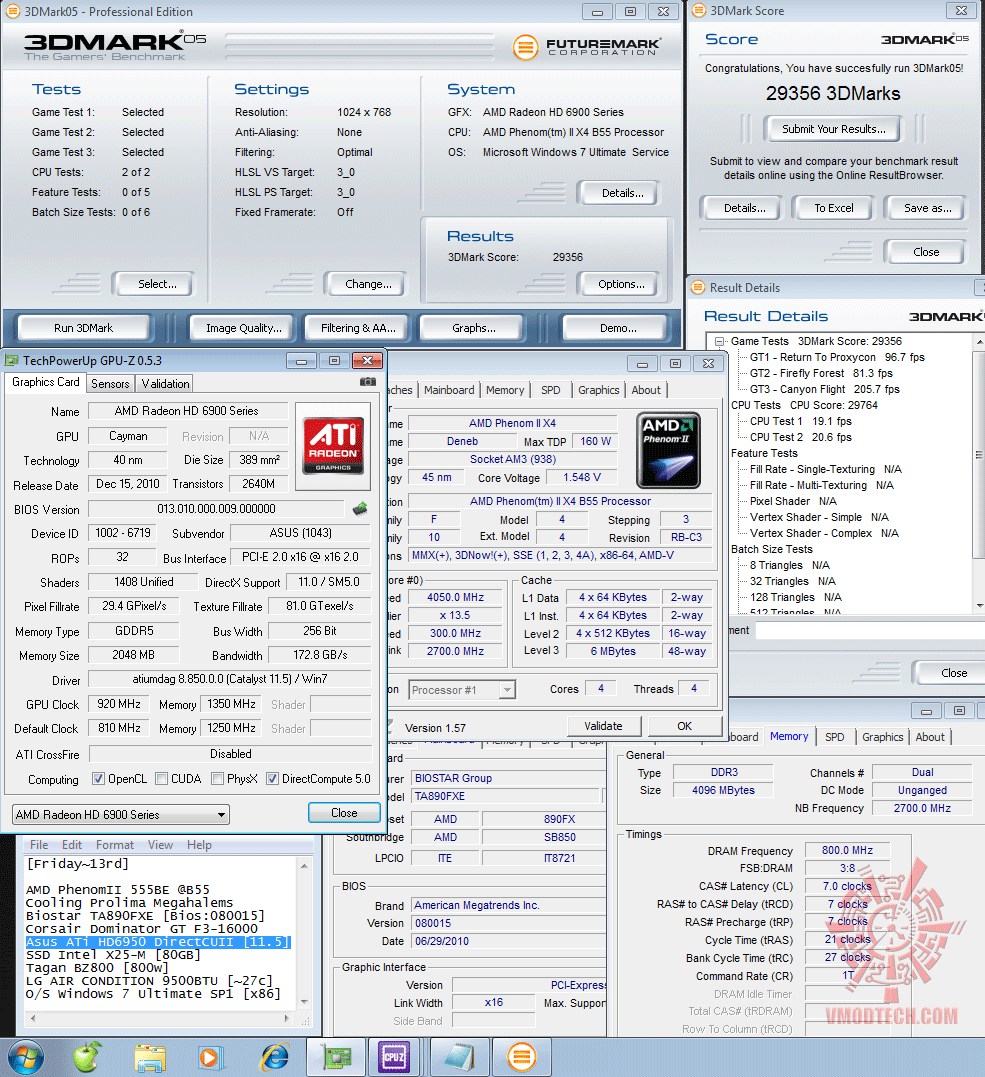Open the Graphics tab in top CPU-Z
Screen dimensions: 985x1077
pyautogui.click(x=598, y=389)
